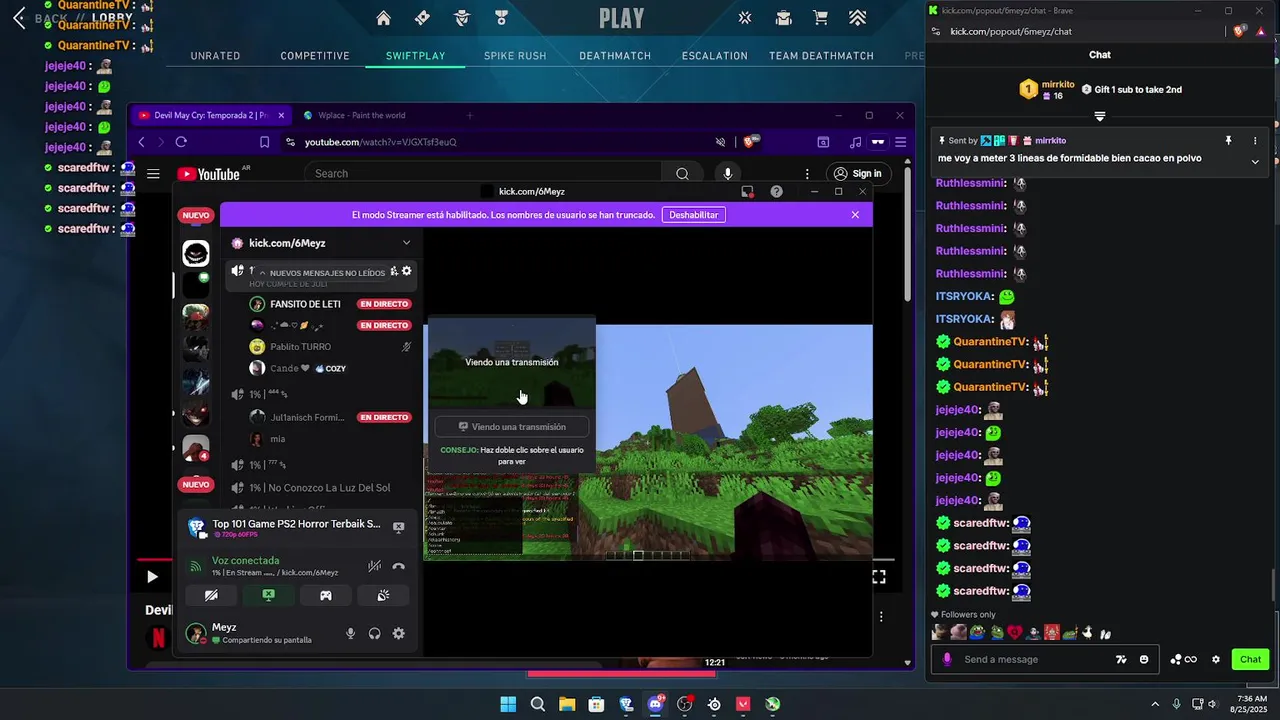Toggle noise suppression icon next to Voz conectada
The height and width of the screenshot is (720, 1280).
tap(374, 566)
